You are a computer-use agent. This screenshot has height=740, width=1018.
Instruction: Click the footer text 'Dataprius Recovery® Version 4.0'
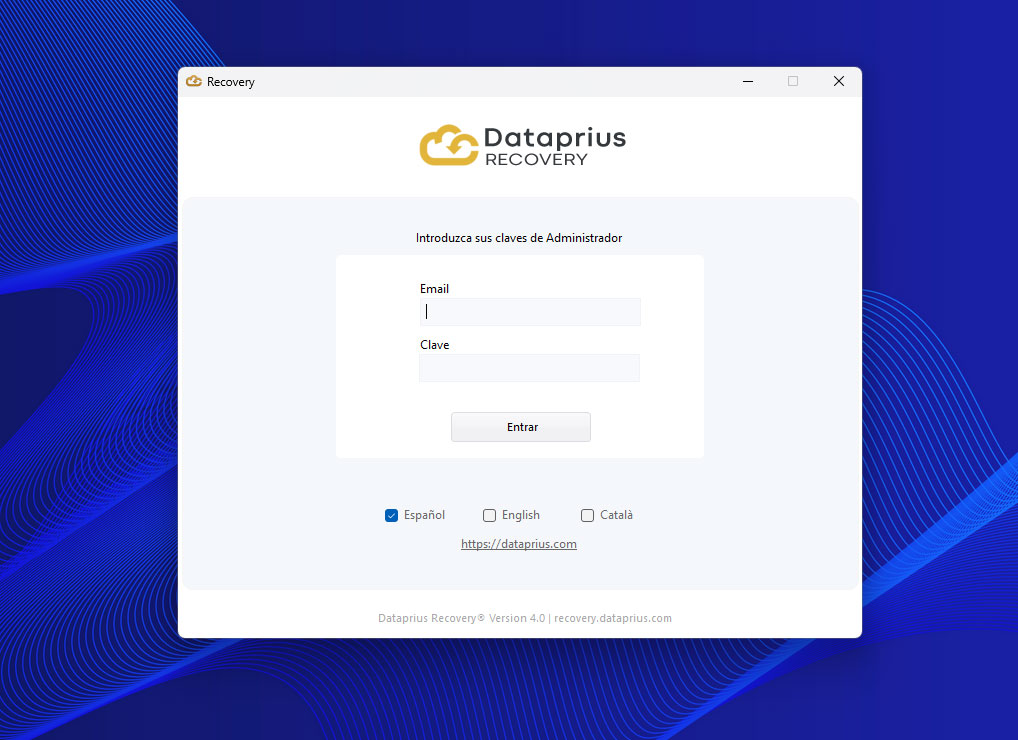click(x=462, y=618)
